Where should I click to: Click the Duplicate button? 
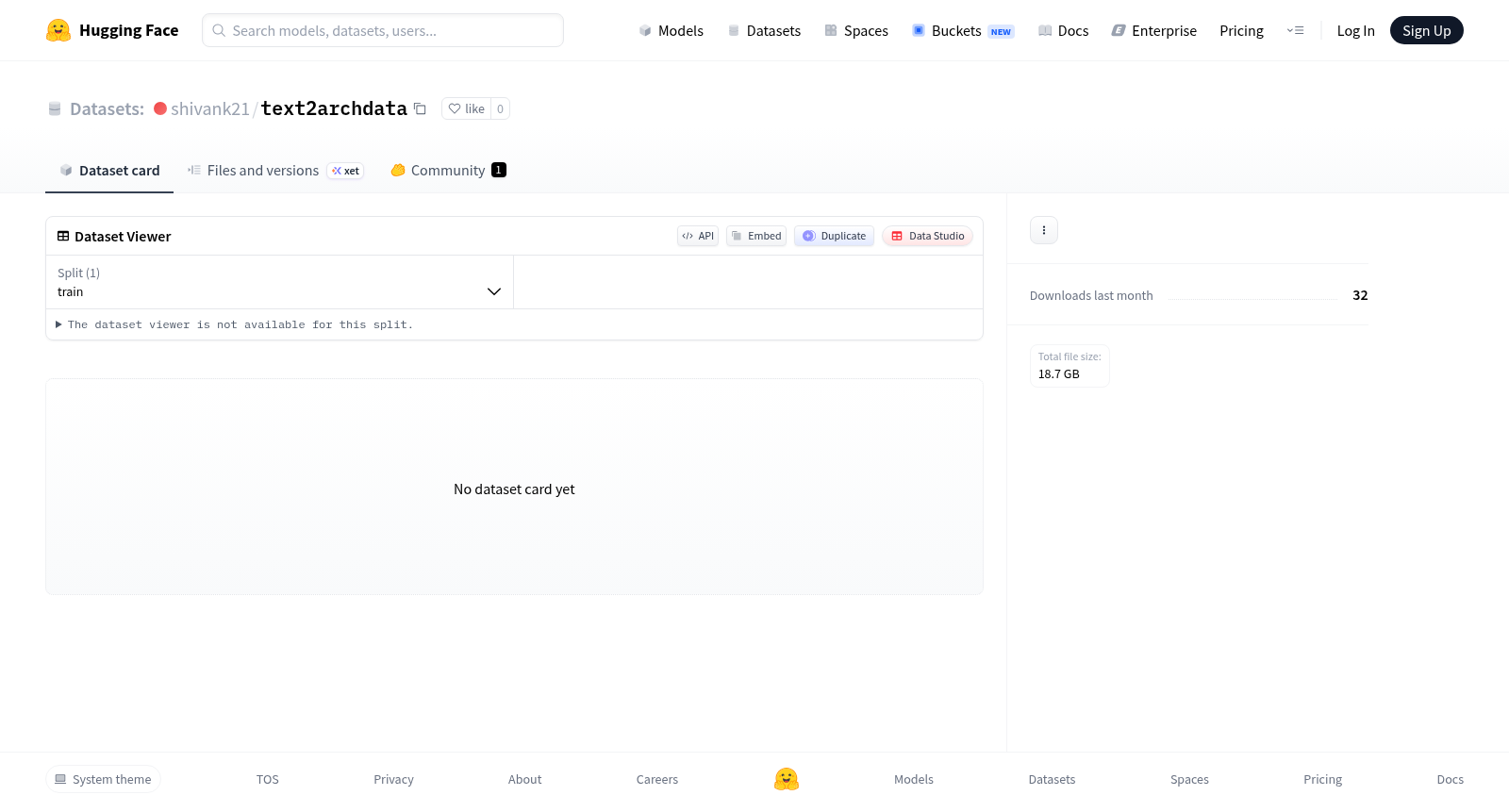click(x=834, y=236)
